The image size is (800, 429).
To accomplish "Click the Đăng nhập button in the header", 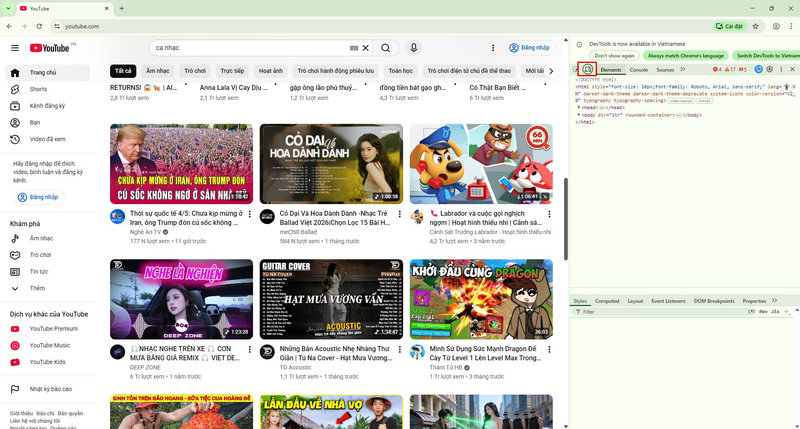I will pyautogui.click(x=530, y=48).
